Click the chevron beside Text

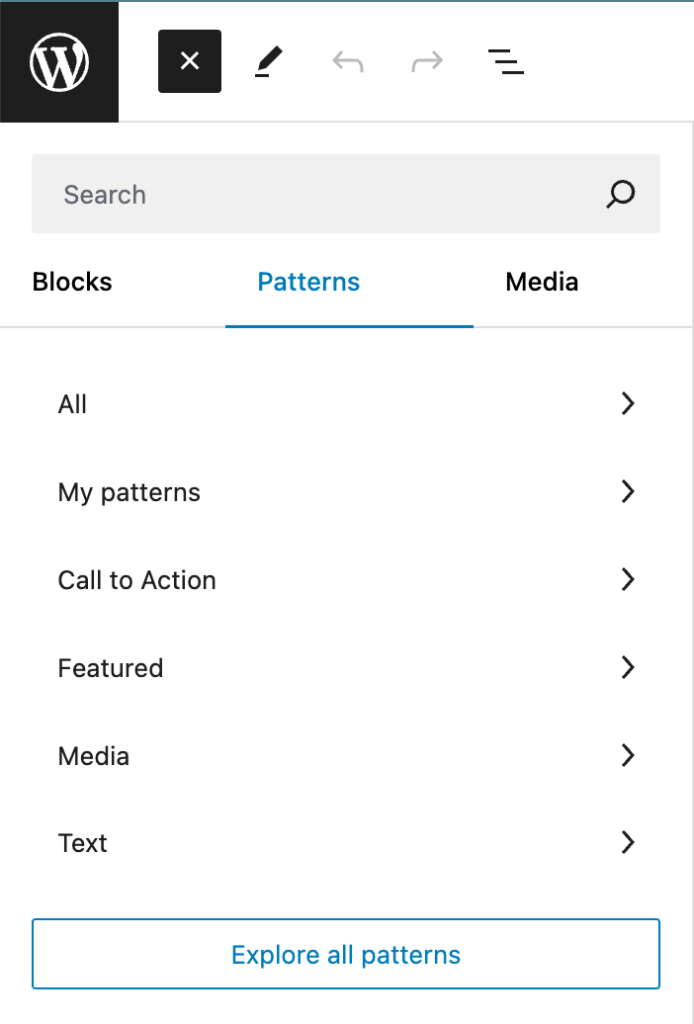[x=627, y=842]
